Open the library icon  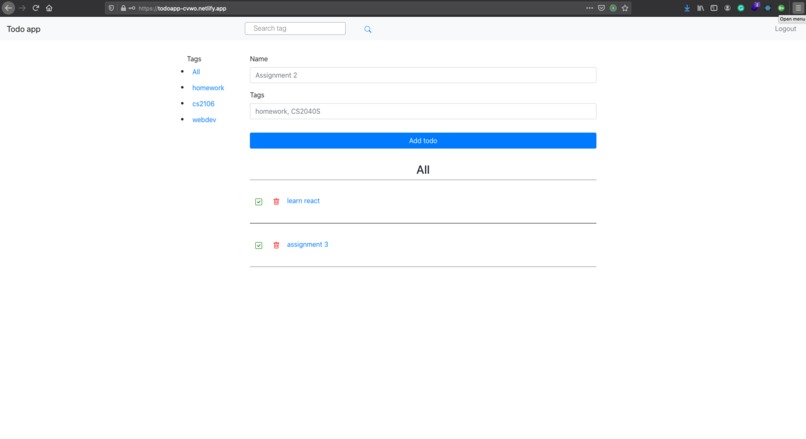pyautogui.click(x=701, y=8)
